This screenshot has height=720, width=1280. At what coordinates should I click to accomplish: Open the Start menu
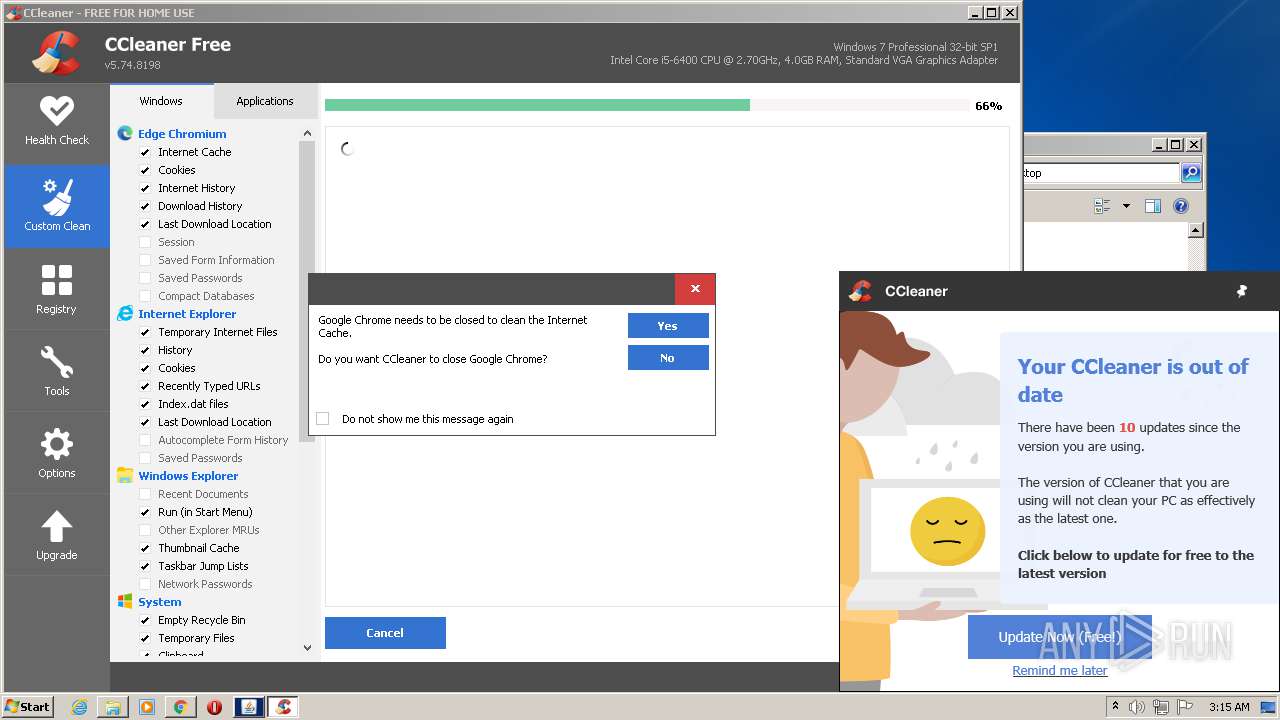coord(28,707)
